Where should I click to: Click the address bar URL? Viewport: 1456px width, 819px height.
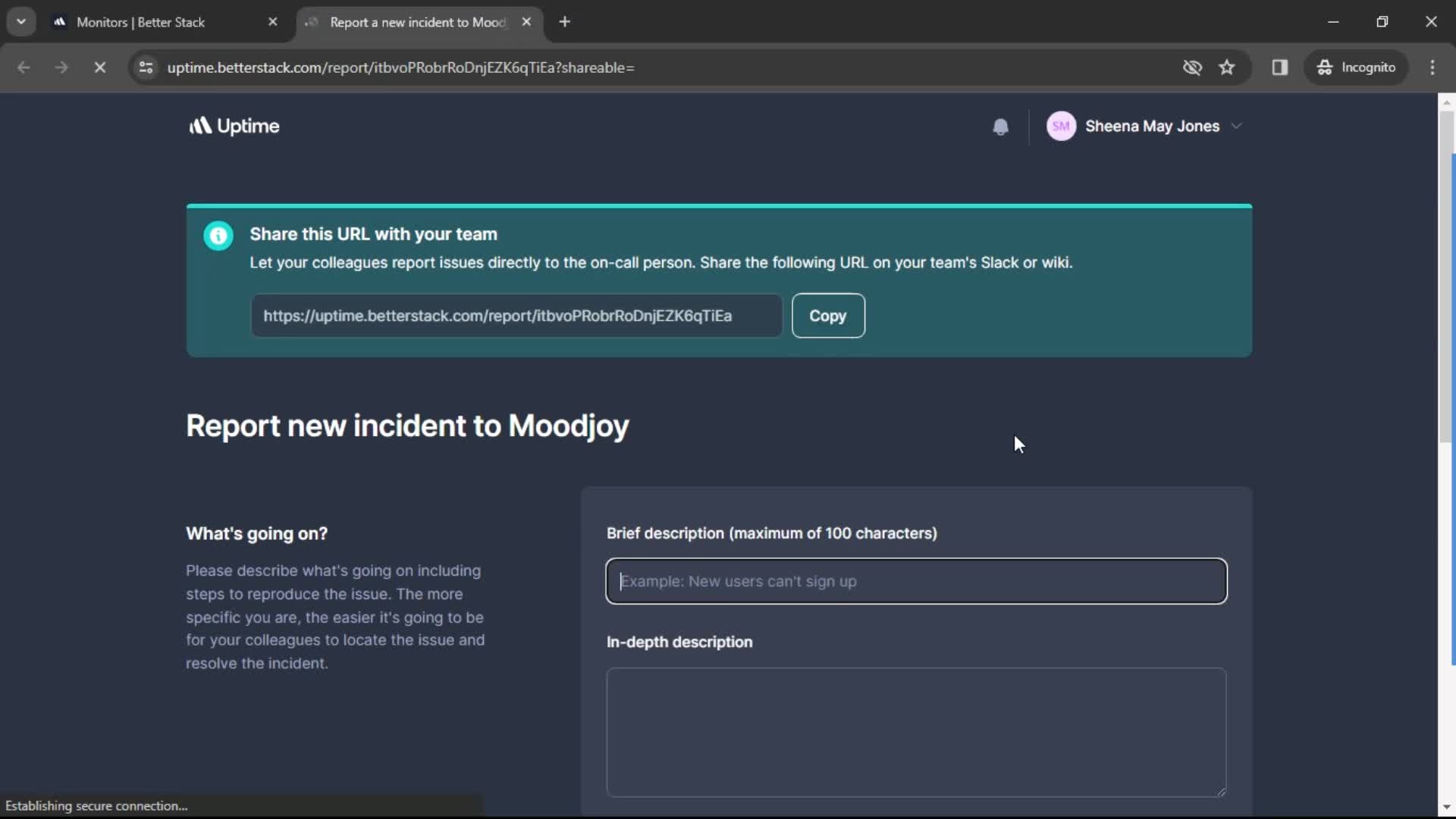[x=400, y=67]
